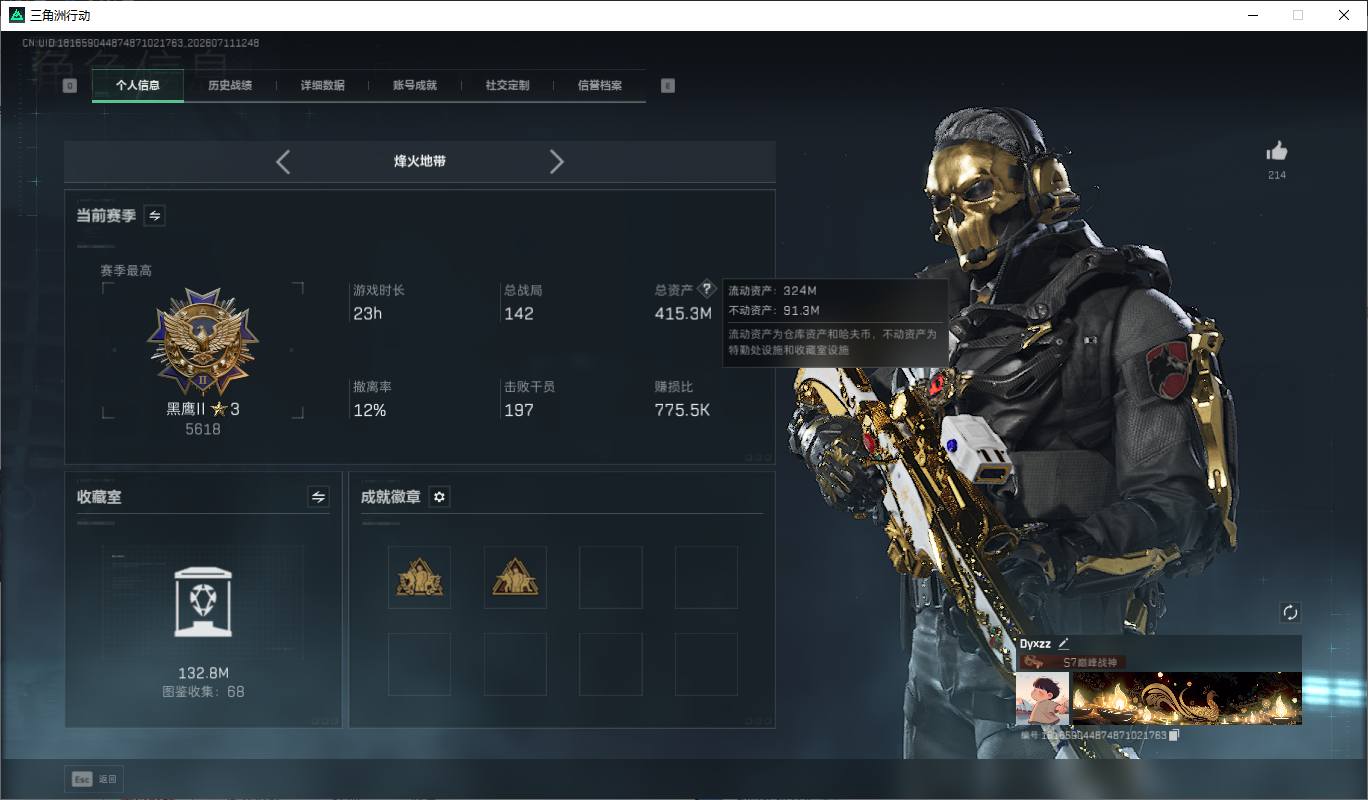1368x800 pixels.
Task: Click the 三角洲行动 app icon in title bar
Action: coord(16,15)
